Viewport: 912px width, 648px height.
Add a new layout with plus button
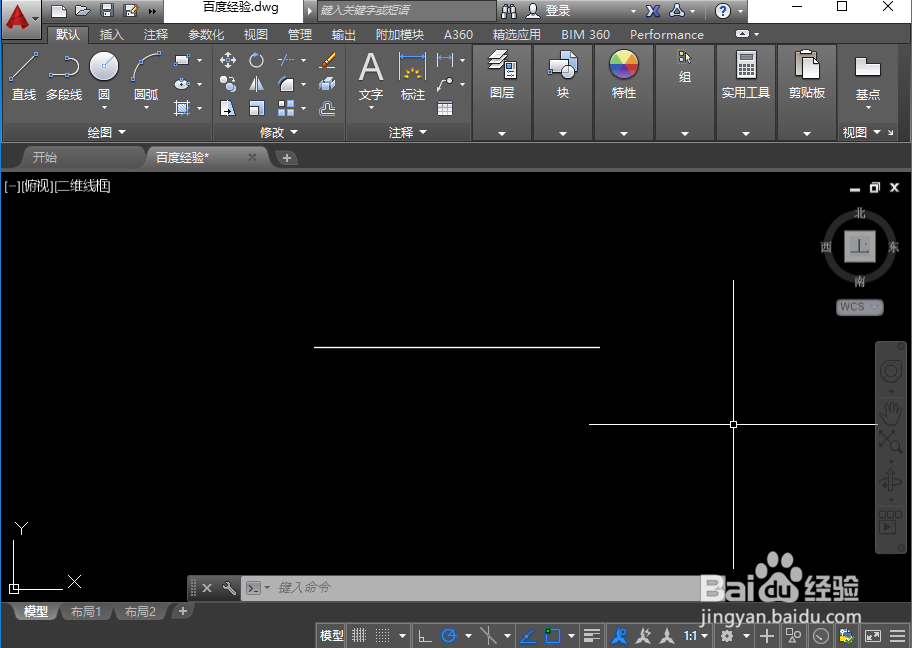click(183, 611)
